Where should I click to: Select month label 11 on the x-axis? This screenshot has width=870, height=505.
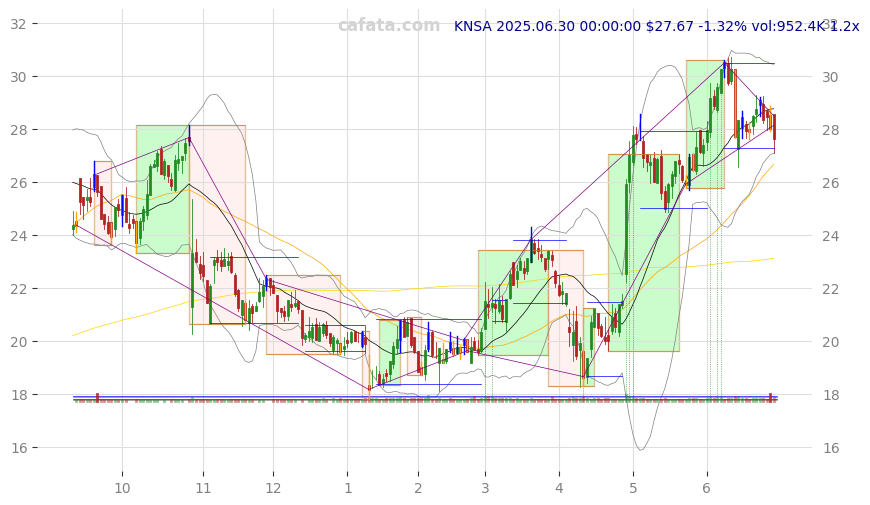pos(203,488)
